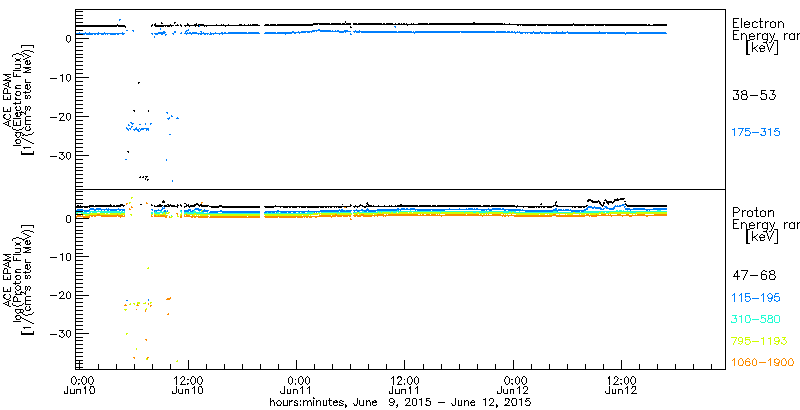
Task: Click the 0 tick on electron flux axis
Action: coord(67,38)
